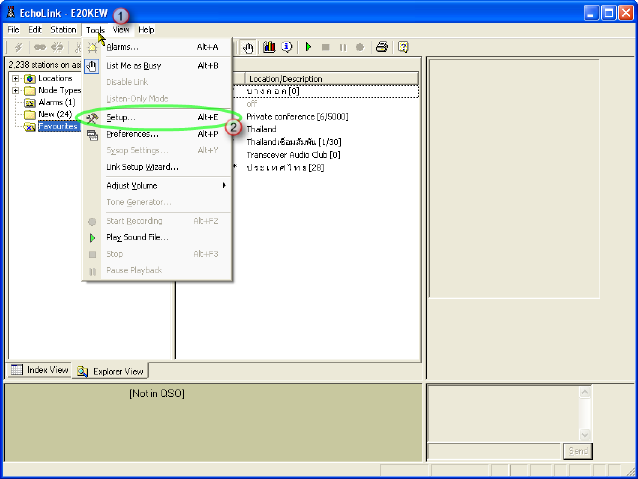Select the station row ending in [28]
Image resolution: width=638 pixels, height=479 pixels.
coord(285,168)
